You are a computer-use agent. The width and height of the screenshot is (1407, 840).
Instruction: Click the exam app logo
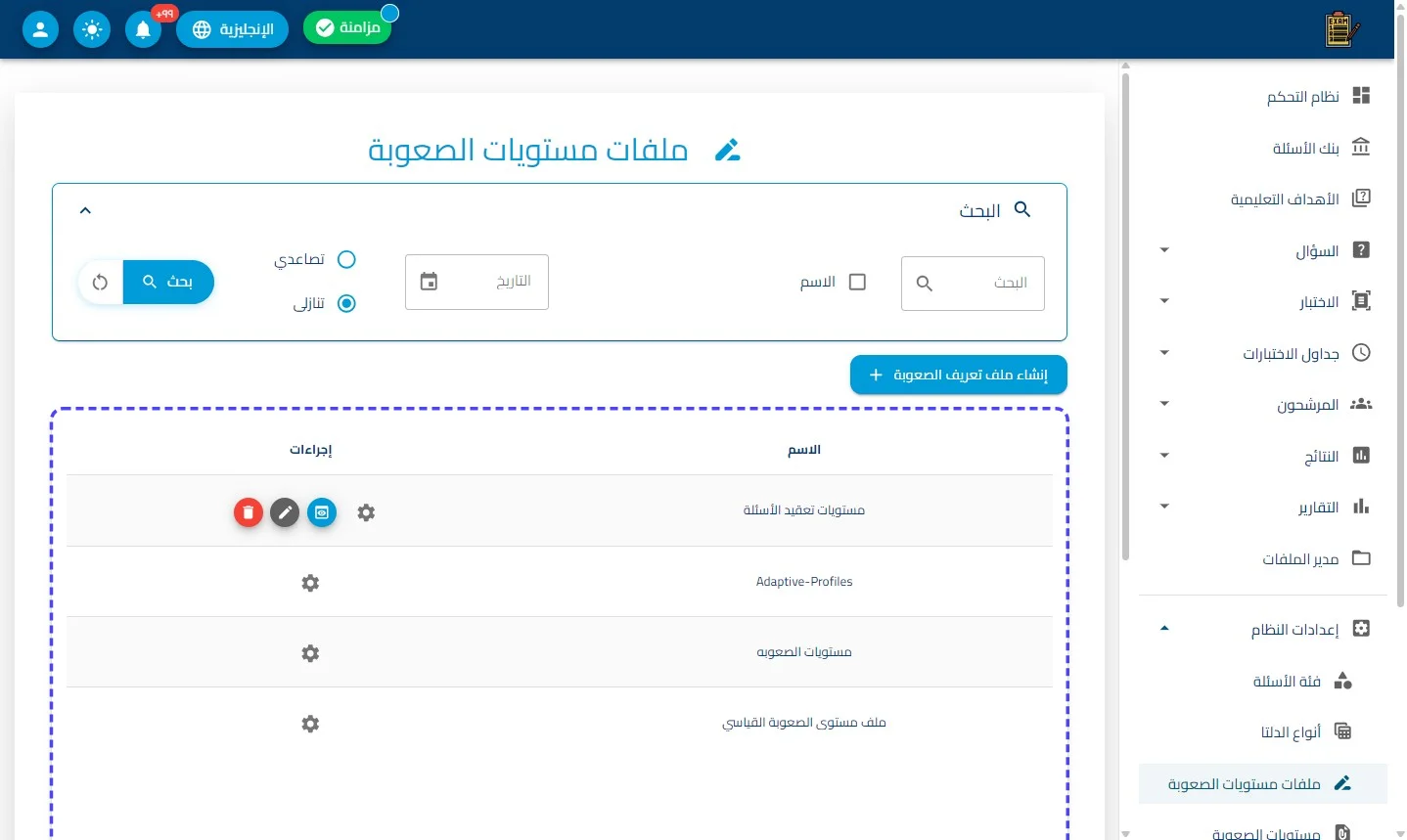click(x=1341, y=29)
